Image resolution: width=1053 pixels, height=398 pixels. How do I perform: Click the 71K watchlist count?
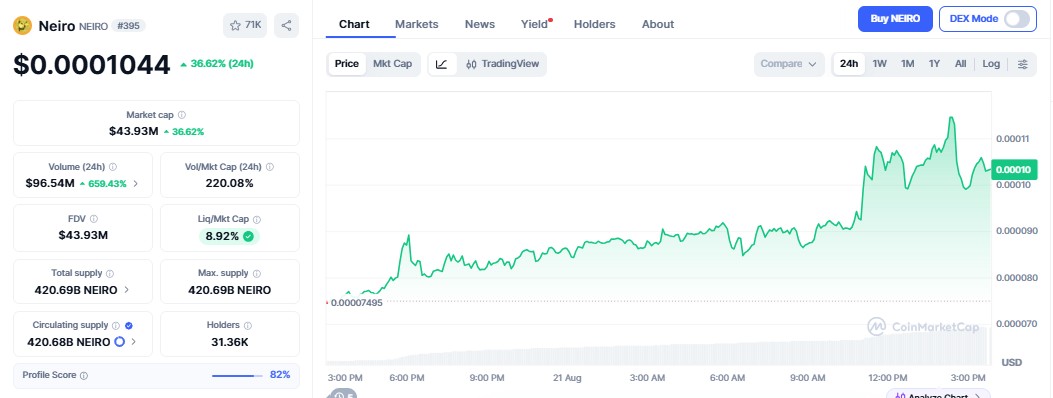[253, 25]
